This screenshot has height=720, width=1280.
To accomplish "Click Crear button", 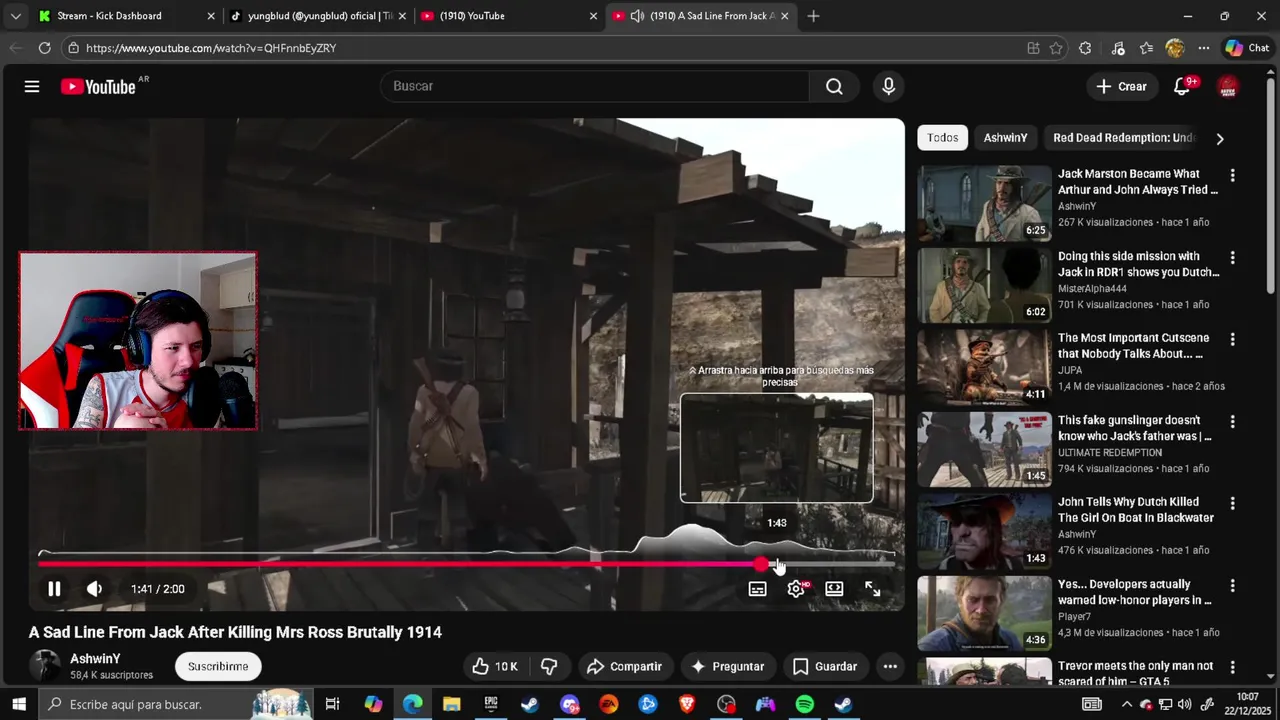I will 1121,86.
